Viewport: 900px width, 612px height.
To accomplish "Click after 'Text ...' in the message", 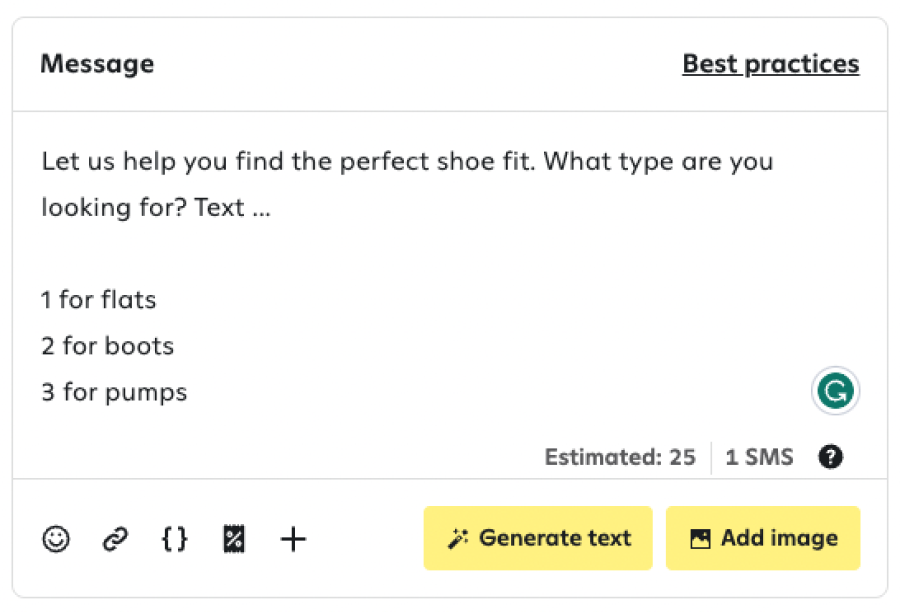I will coord(276,208).
